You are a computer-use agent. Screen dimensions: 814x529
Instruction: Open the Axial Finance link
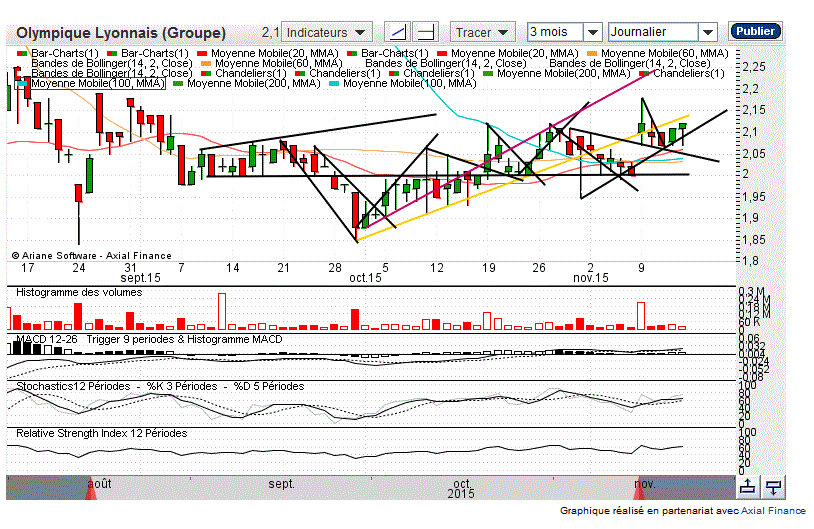point(773,511)
